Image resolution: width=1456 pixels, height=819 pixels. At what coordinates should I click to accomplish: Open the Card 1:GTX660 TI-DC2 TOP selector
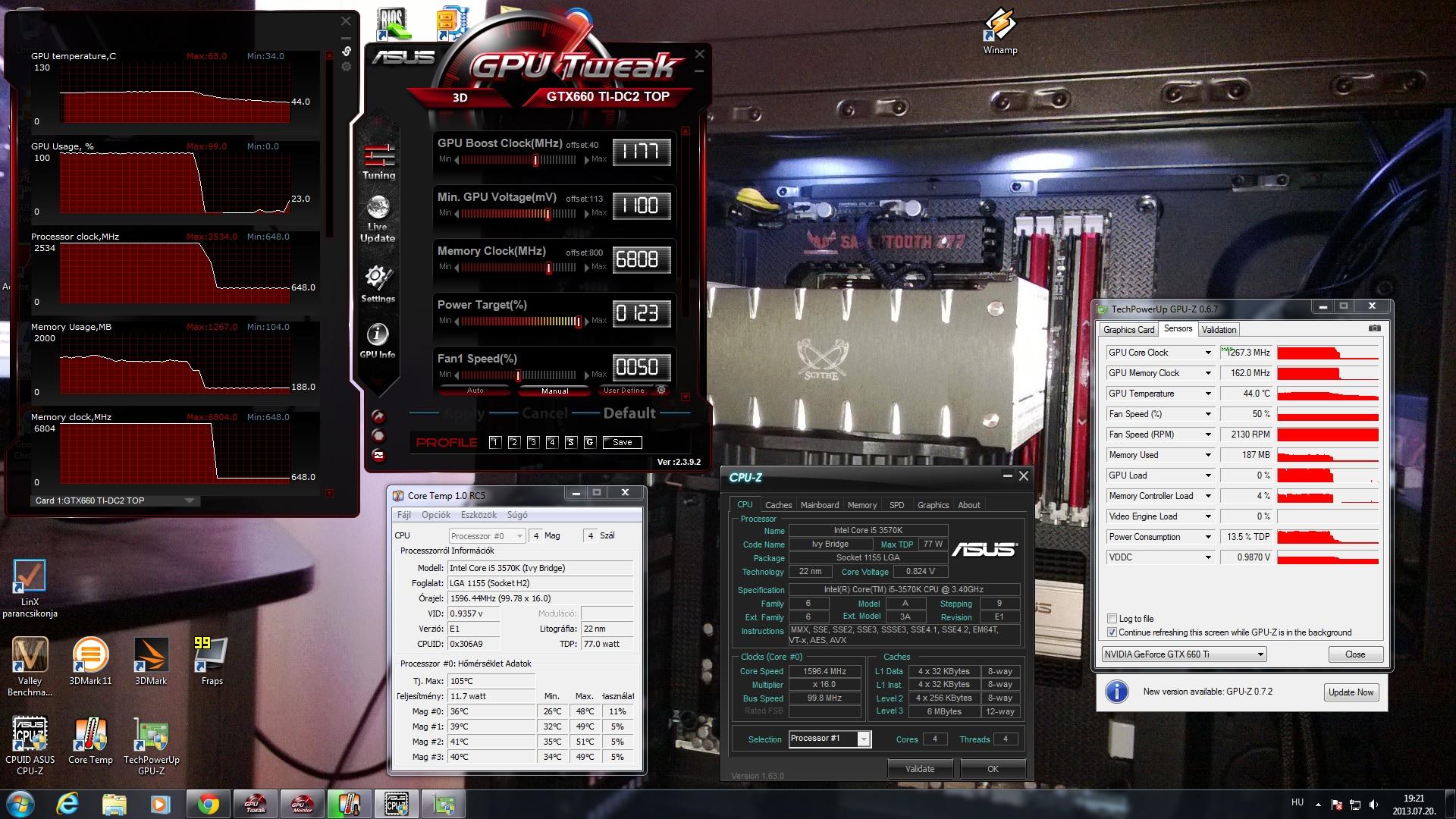point(115,500)
